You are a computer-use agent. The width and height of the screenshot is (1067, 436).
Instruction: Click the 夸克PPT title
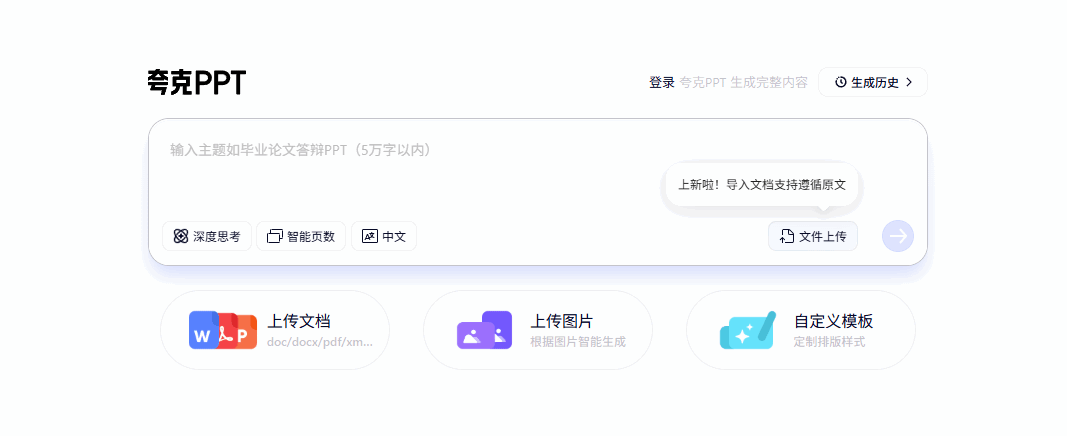197,82
